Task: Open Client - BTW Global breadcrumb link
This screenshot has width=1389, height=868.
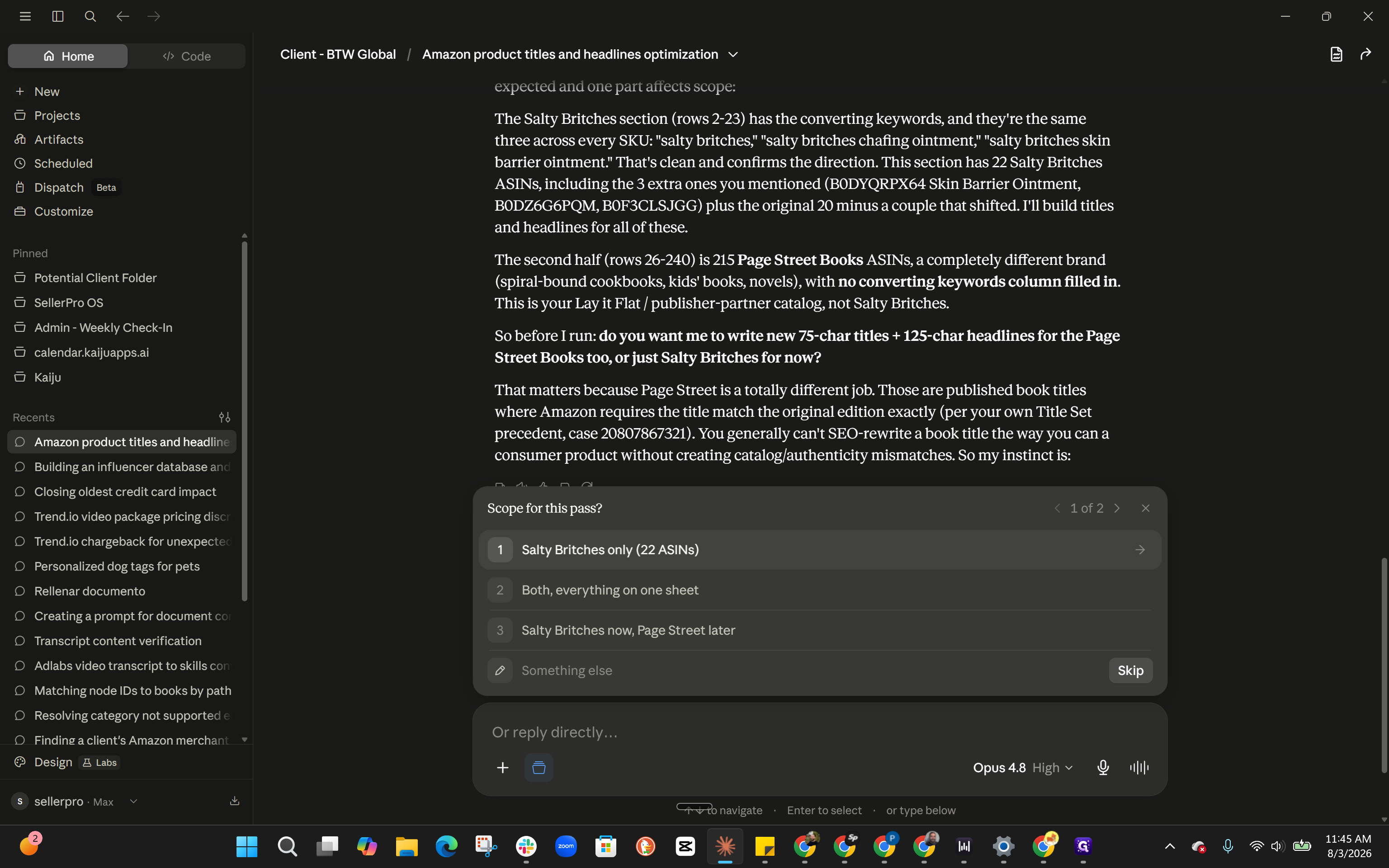Action: (x=338, y=55)
